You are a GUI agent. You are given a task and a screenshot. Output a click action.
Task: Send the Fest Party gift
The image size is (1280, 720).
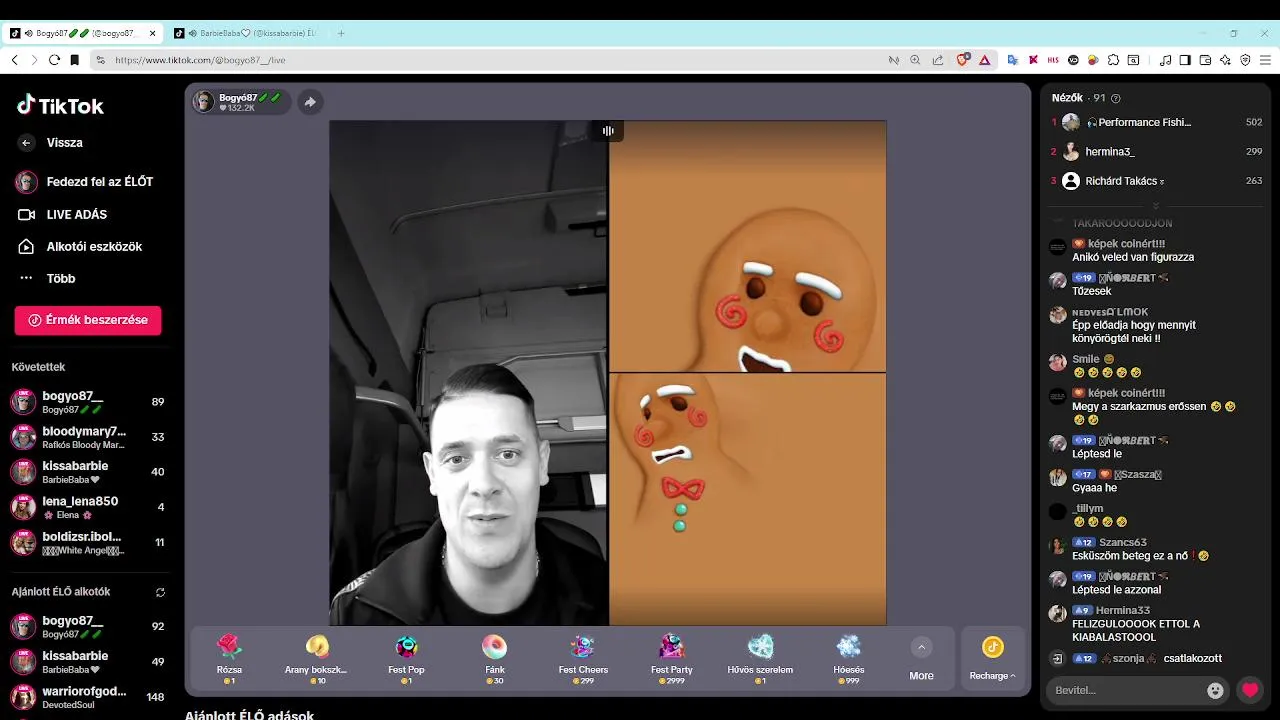click(672, 657)
